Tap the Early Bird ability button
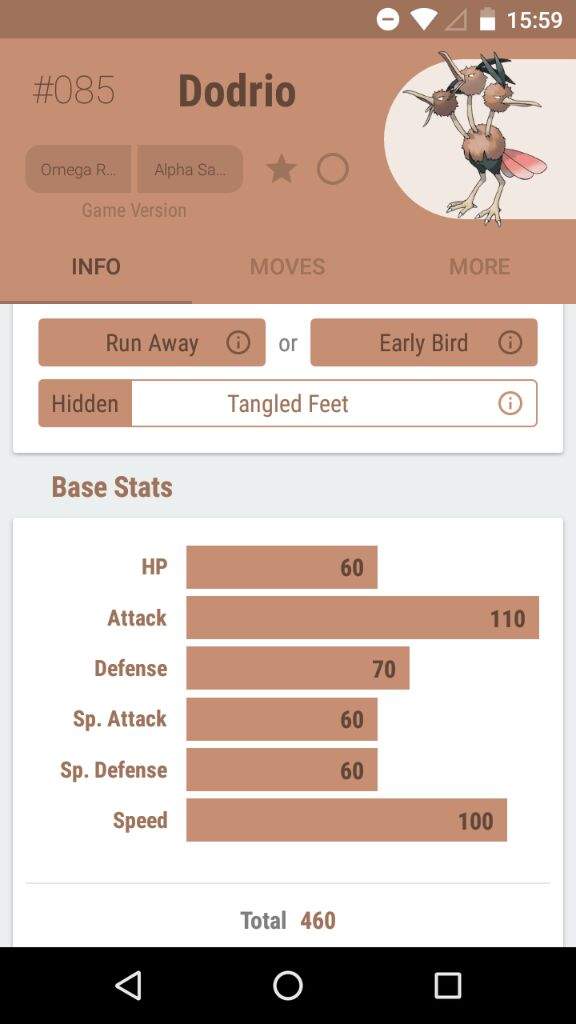 tap(424, 342)
